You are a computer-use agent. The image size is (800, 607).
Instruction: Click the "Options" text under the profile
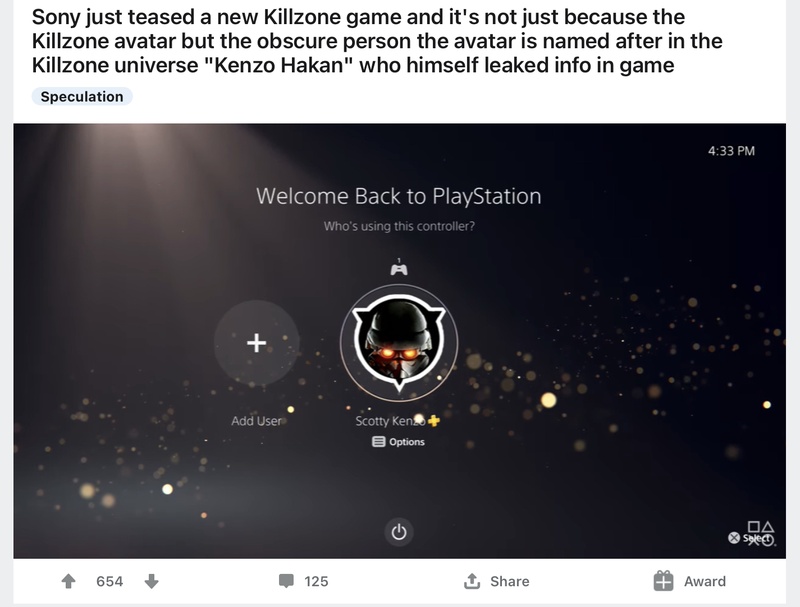click(x=407, y=442)
